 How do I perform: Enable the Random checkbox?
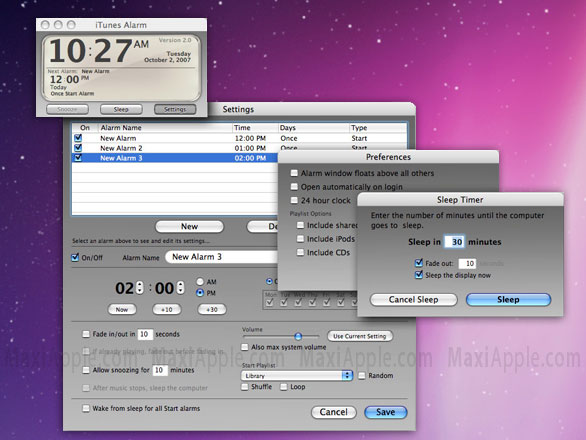pyautogui.click(x=362, y=375)
